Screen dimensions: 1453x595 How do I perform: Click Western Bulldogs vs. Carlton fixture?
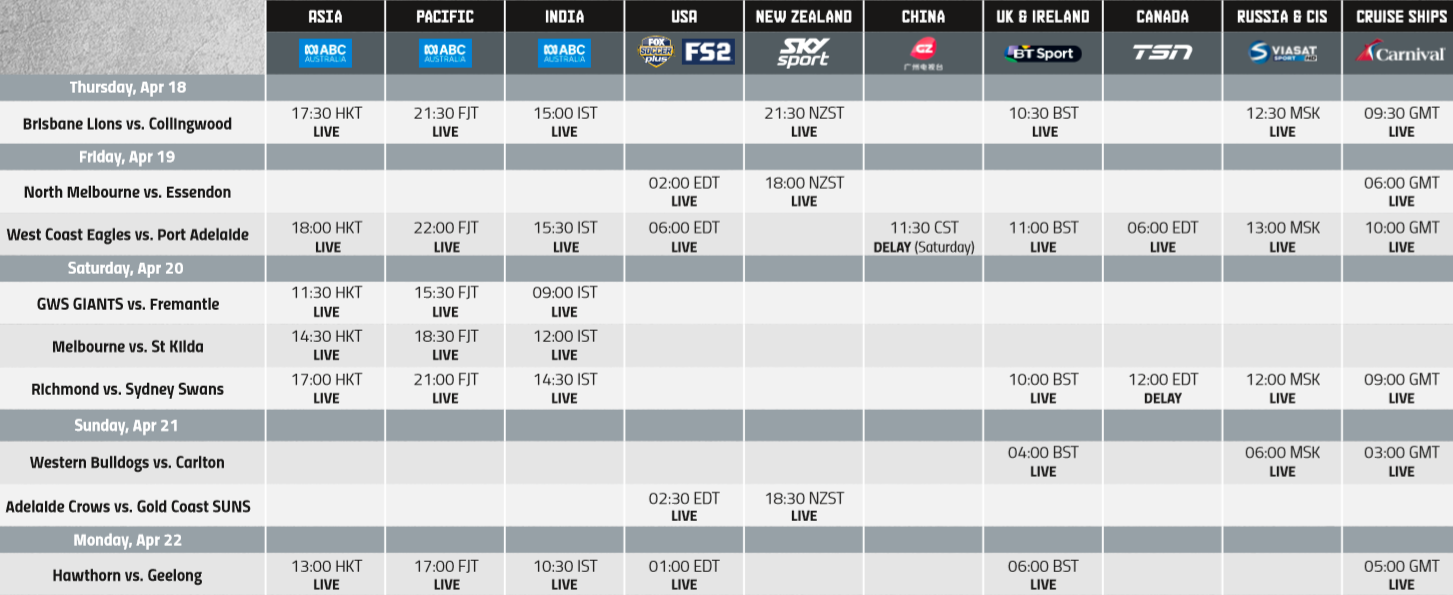(x=127, y=462)
